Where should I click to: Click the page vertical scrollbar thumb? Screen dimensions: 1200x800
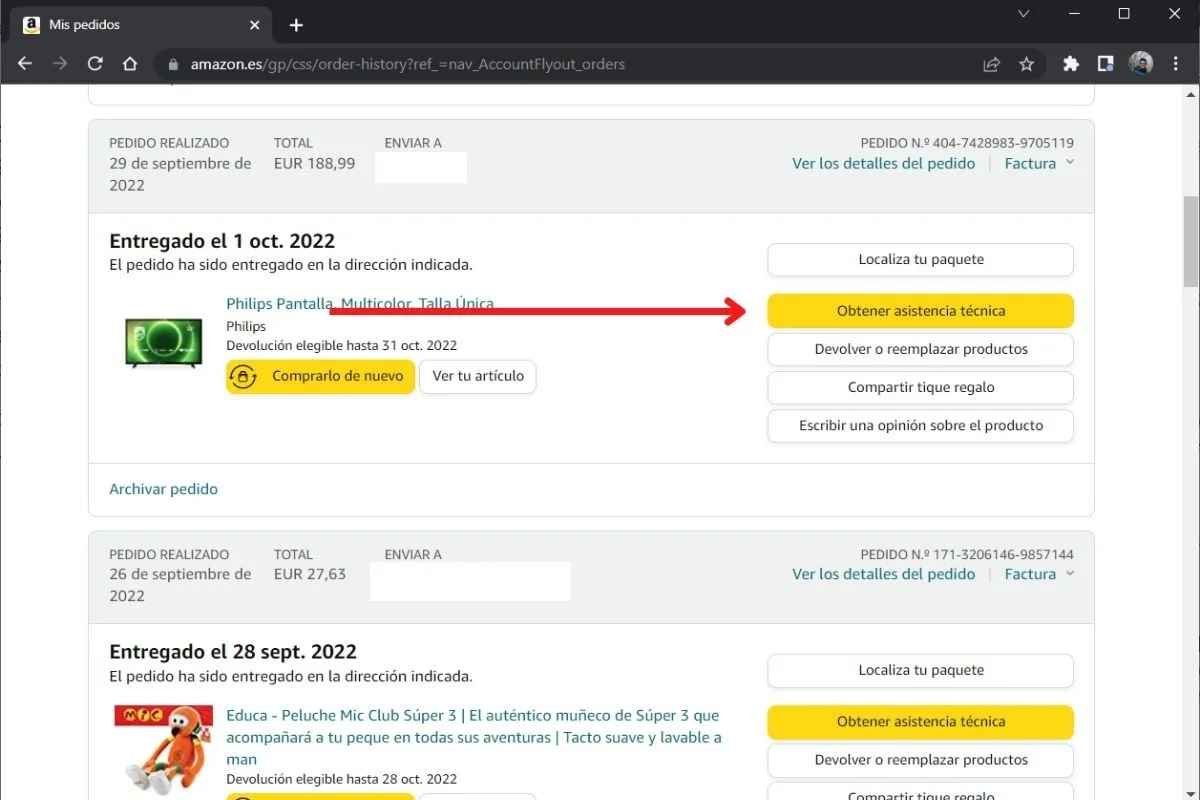(1191, 240)
